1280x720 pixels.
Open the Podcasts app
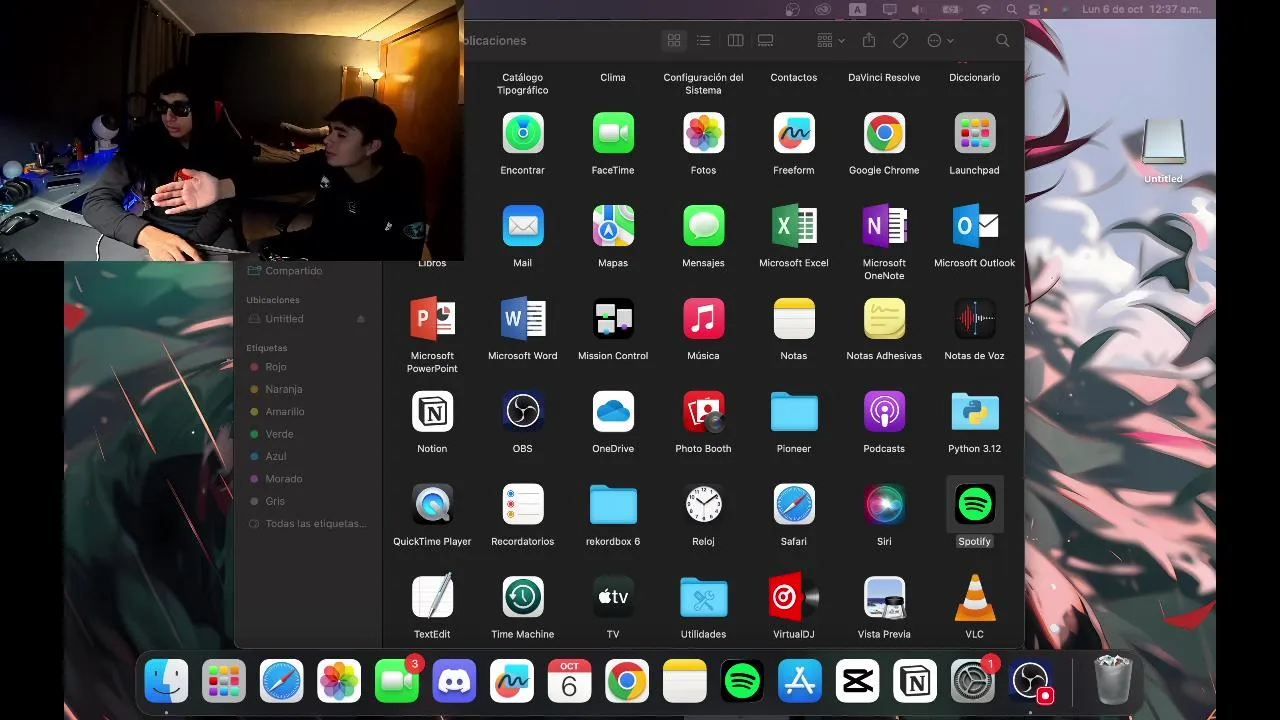click(x=884, y=412)
